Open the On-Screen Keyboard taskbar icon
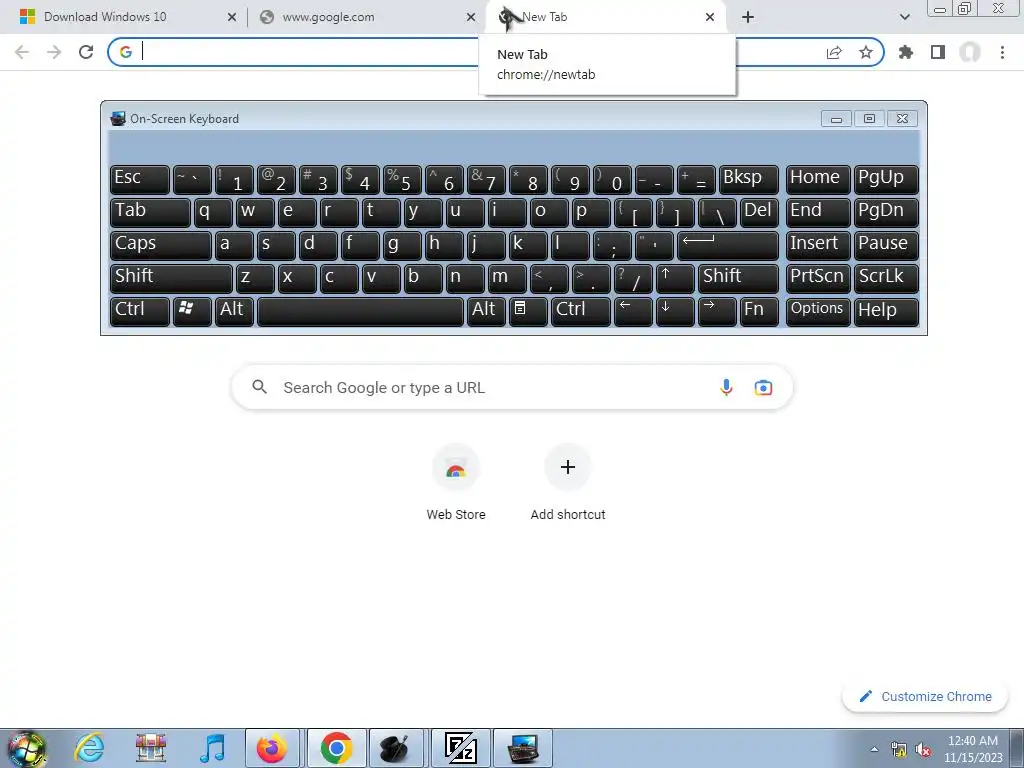The height and width of the screenshot is (768, 1024). (x=523, y=748)
